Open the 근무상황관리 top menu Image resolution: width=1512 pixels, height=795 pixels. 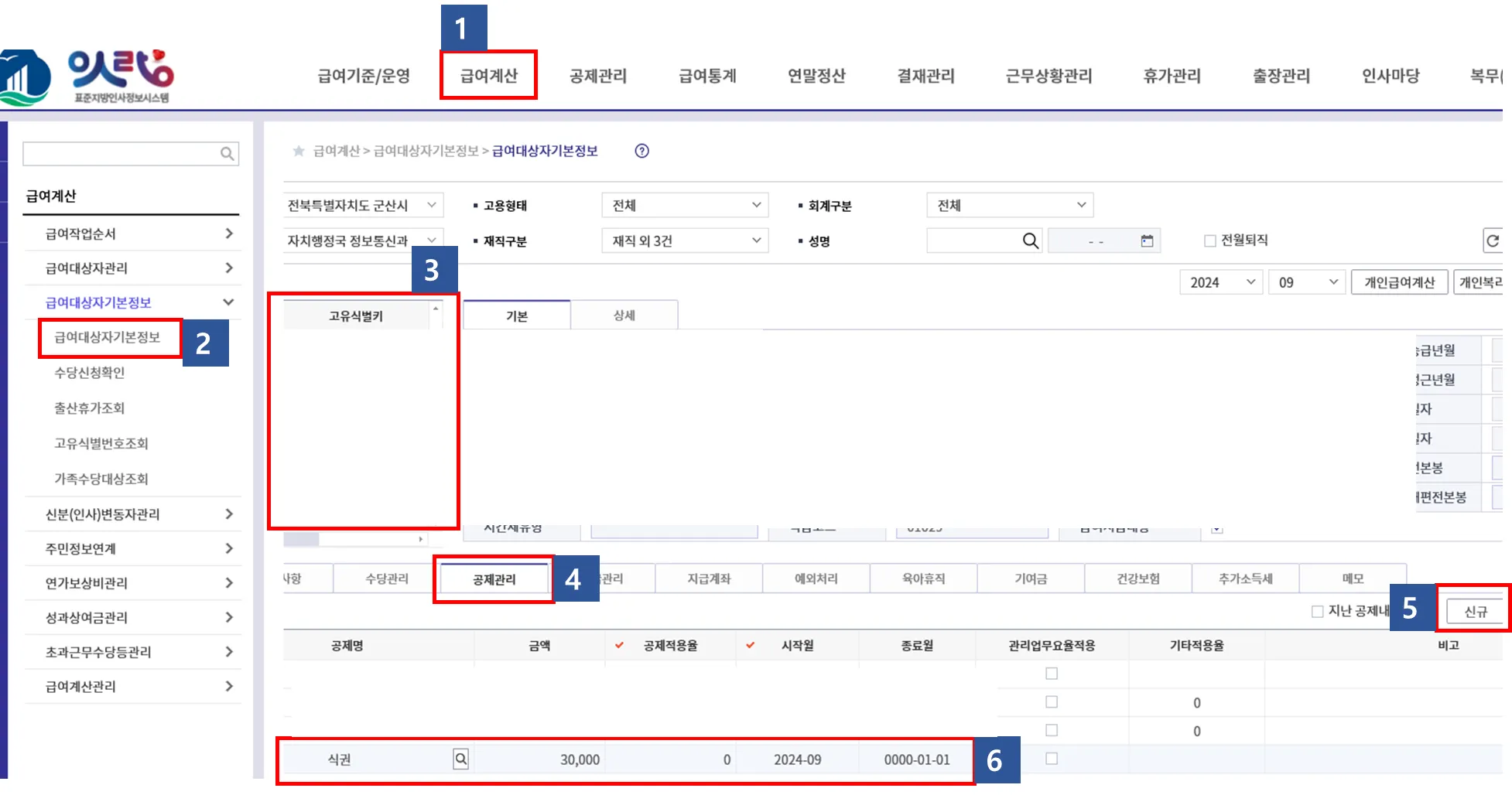click(x=1048, y=76)
